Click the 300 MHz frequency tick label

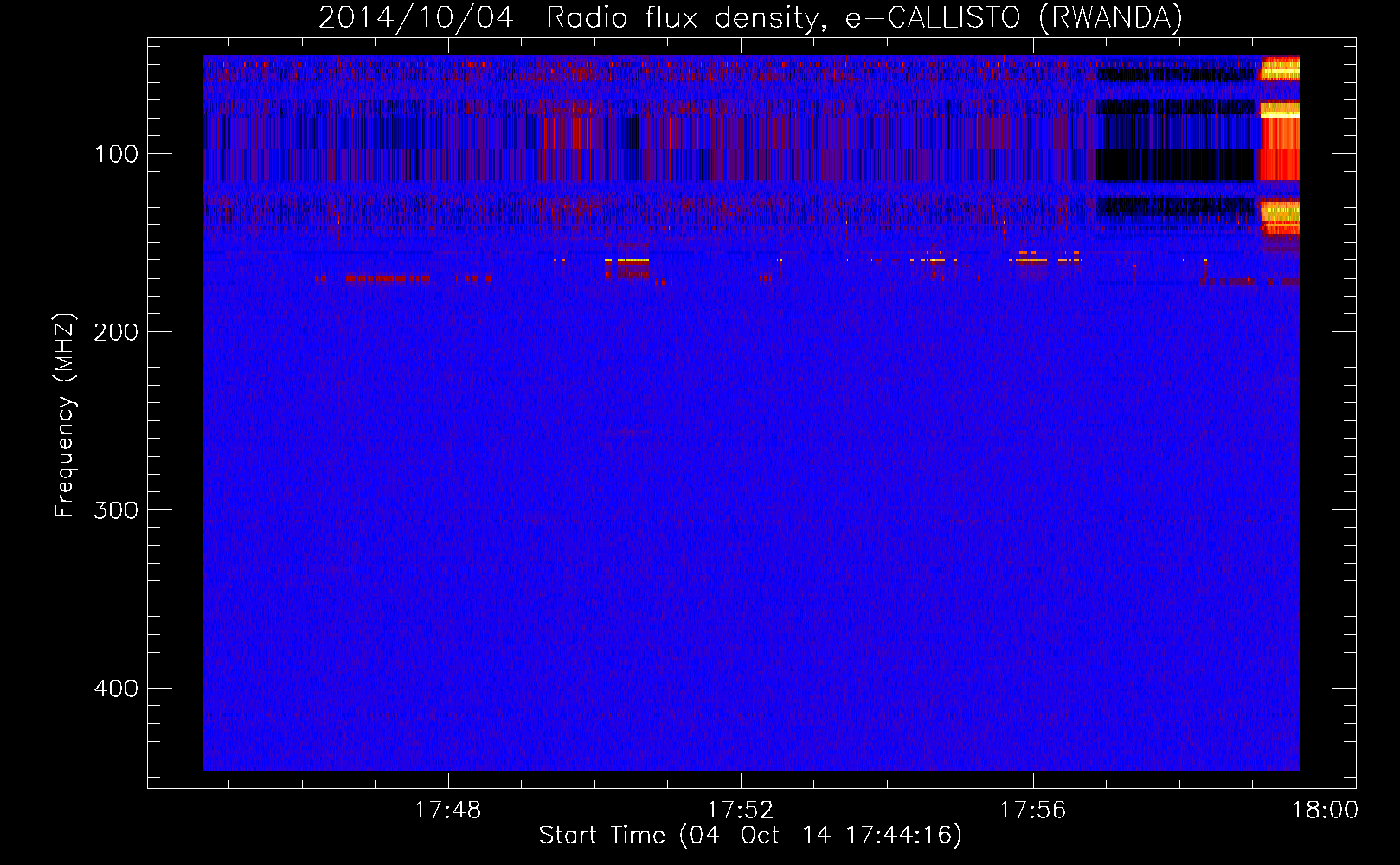[x=116, y=510]
